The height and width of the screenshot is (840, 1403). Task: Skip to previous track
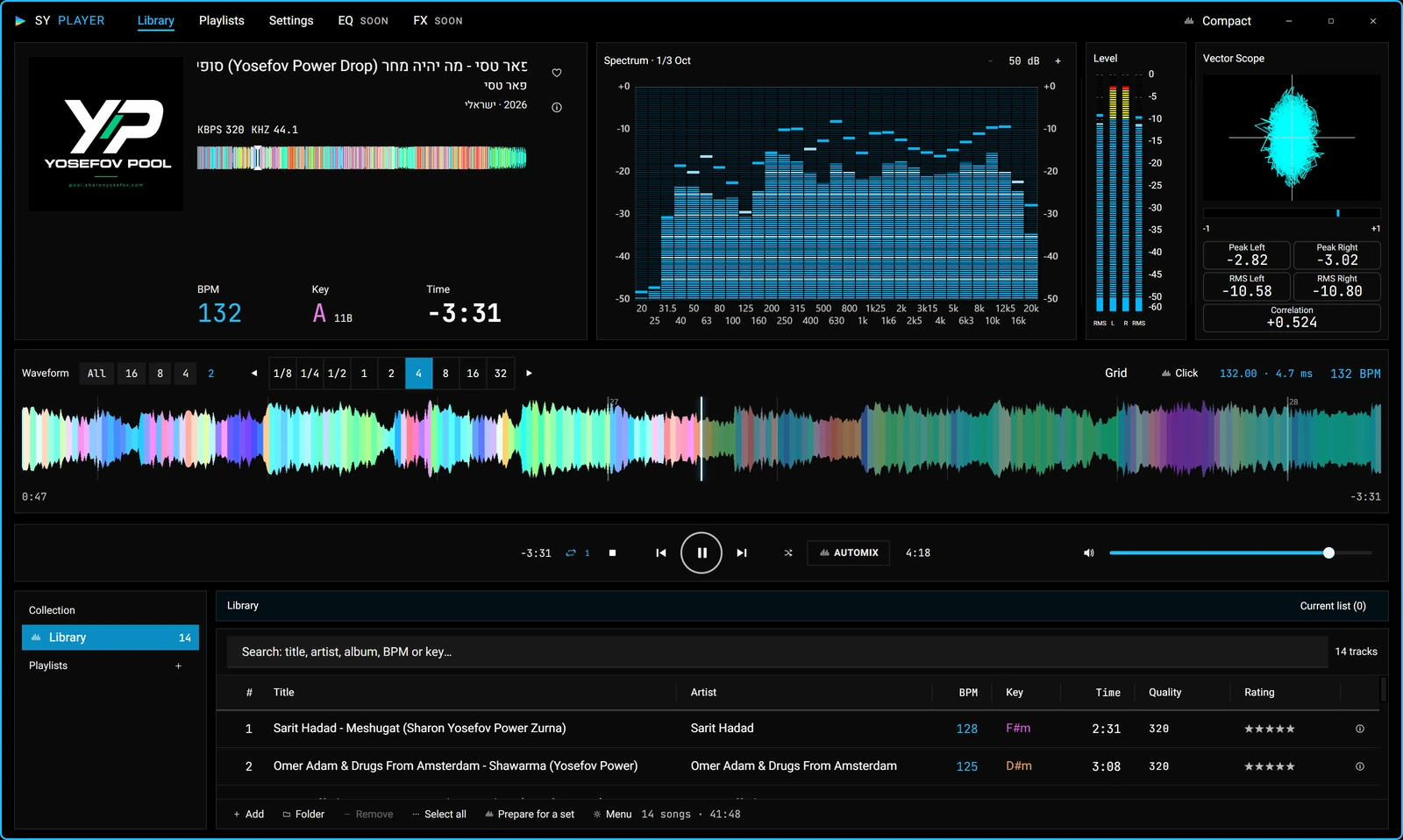click(x=661, y=552)
